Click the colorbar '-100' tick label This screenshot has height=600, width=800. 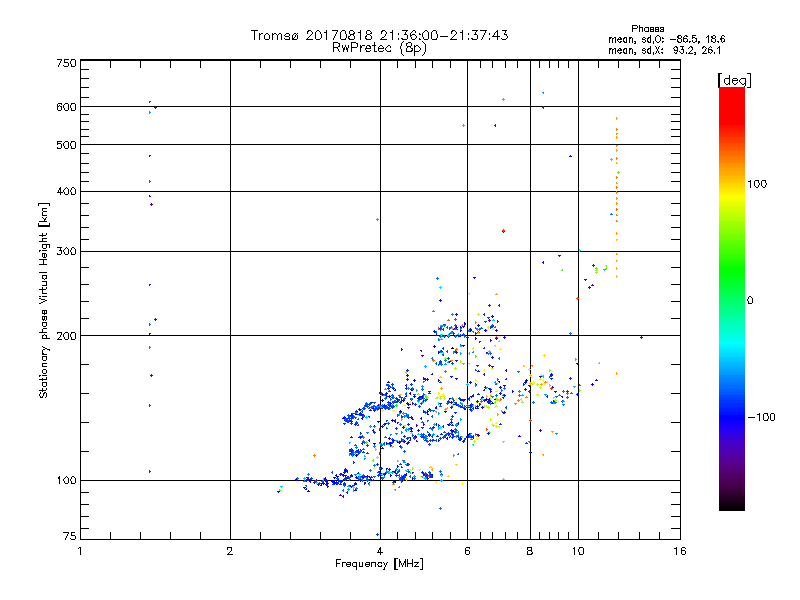tap(762, 417)
